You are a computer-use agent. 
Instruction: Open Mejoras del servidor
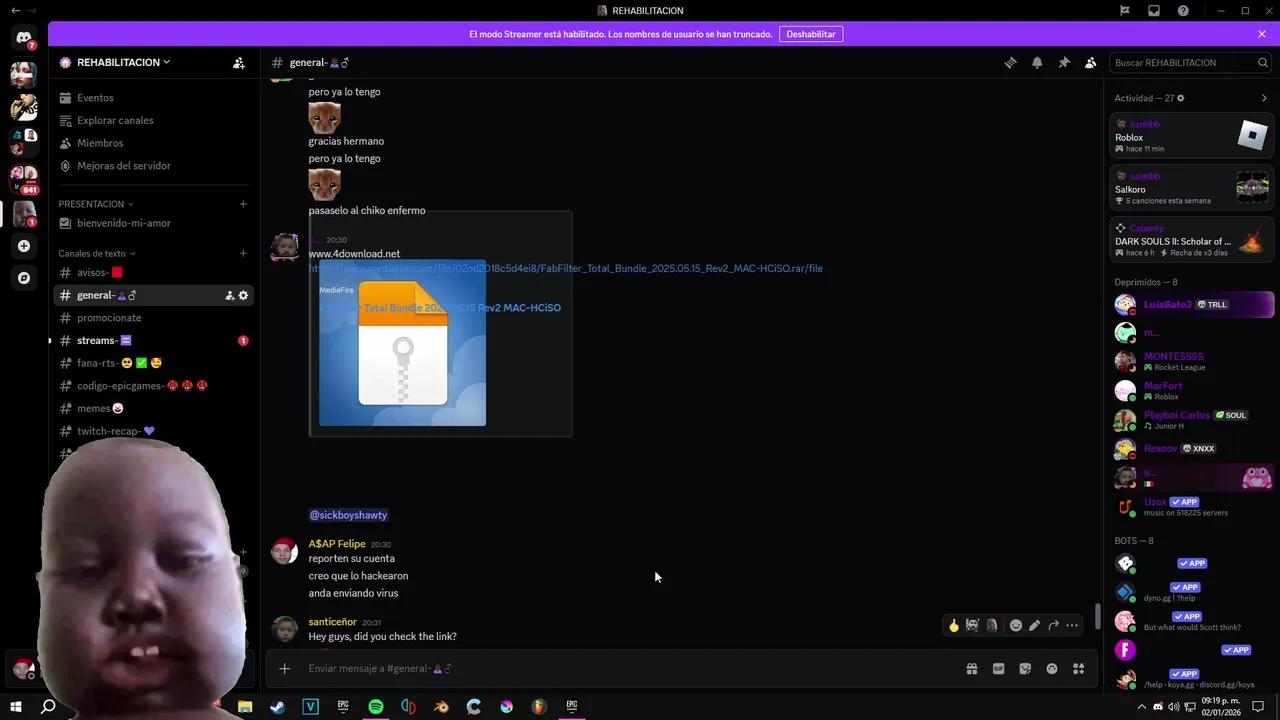coord(153,166)
